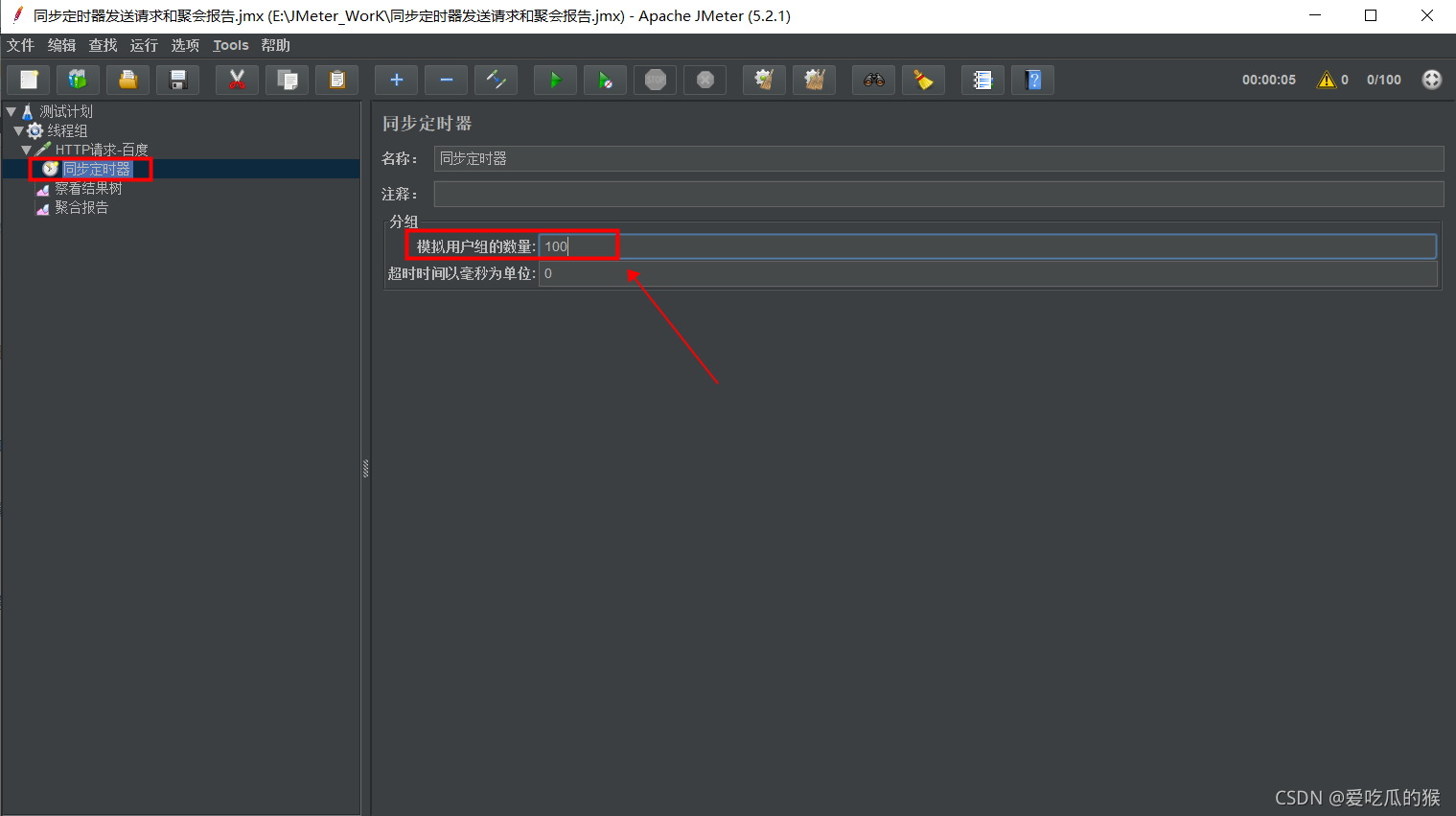Image resolution: width=1456 pixels, height=816 pixels.
Task: Maximize the JMeter window
Action: click(x=1371, y=15)
